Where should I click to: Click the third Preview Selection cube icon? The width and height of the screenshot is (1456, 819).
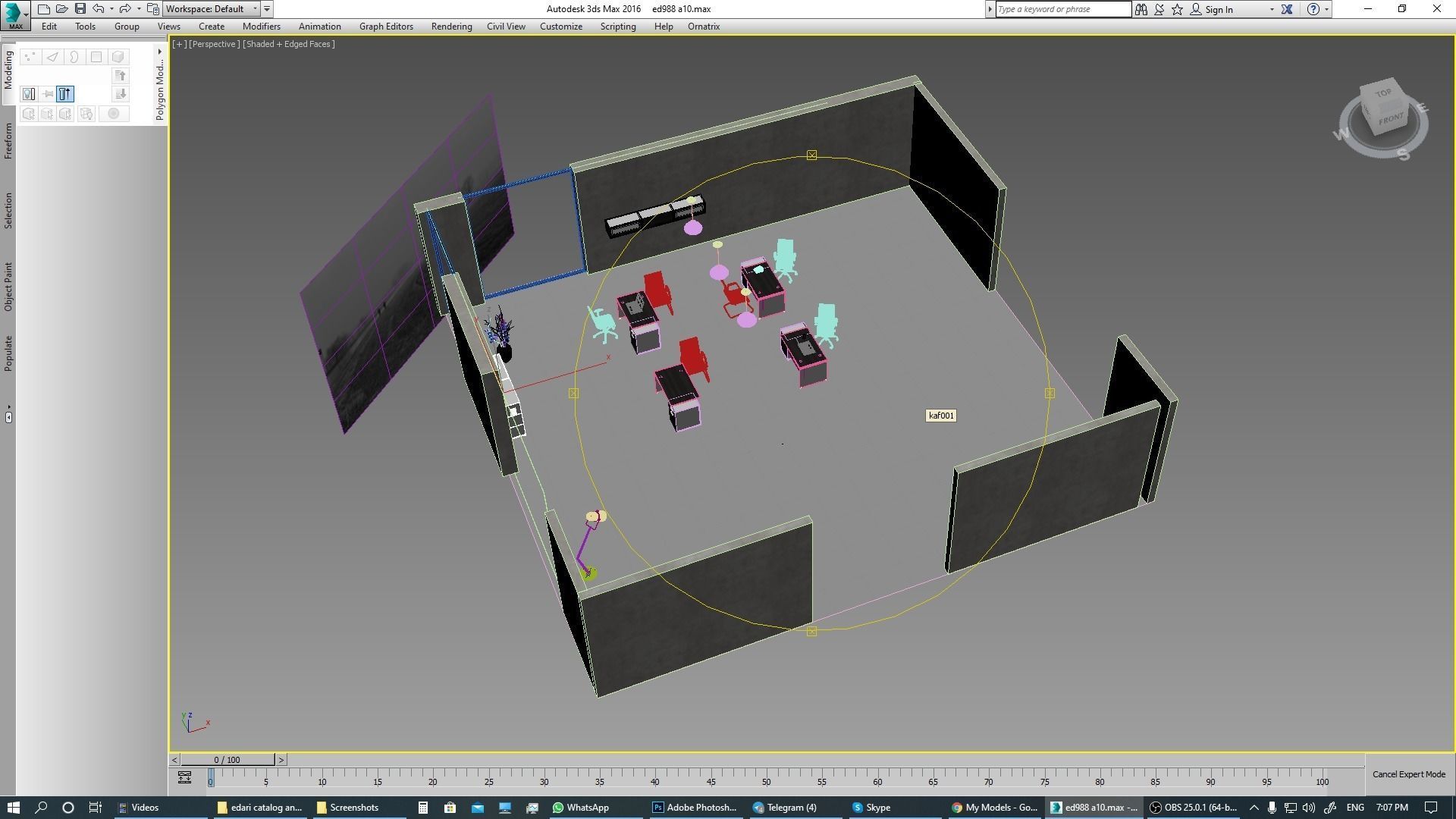coord(66,114)
